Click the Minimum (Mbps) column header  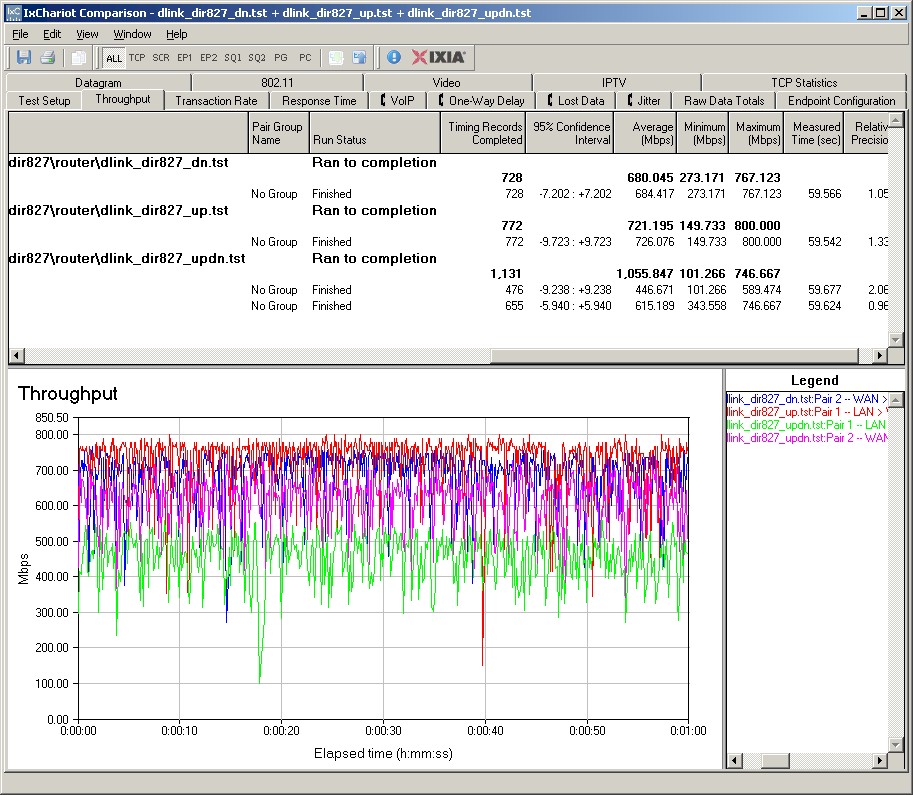(703, 133)
